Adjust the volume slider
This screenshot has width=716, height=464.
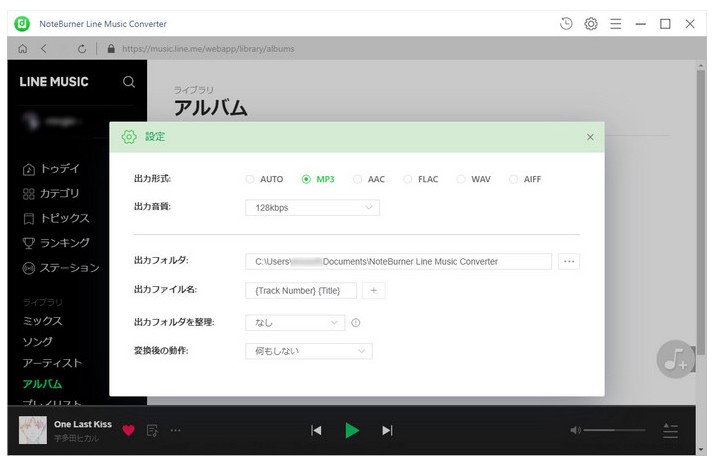click(x=614, y=430)
